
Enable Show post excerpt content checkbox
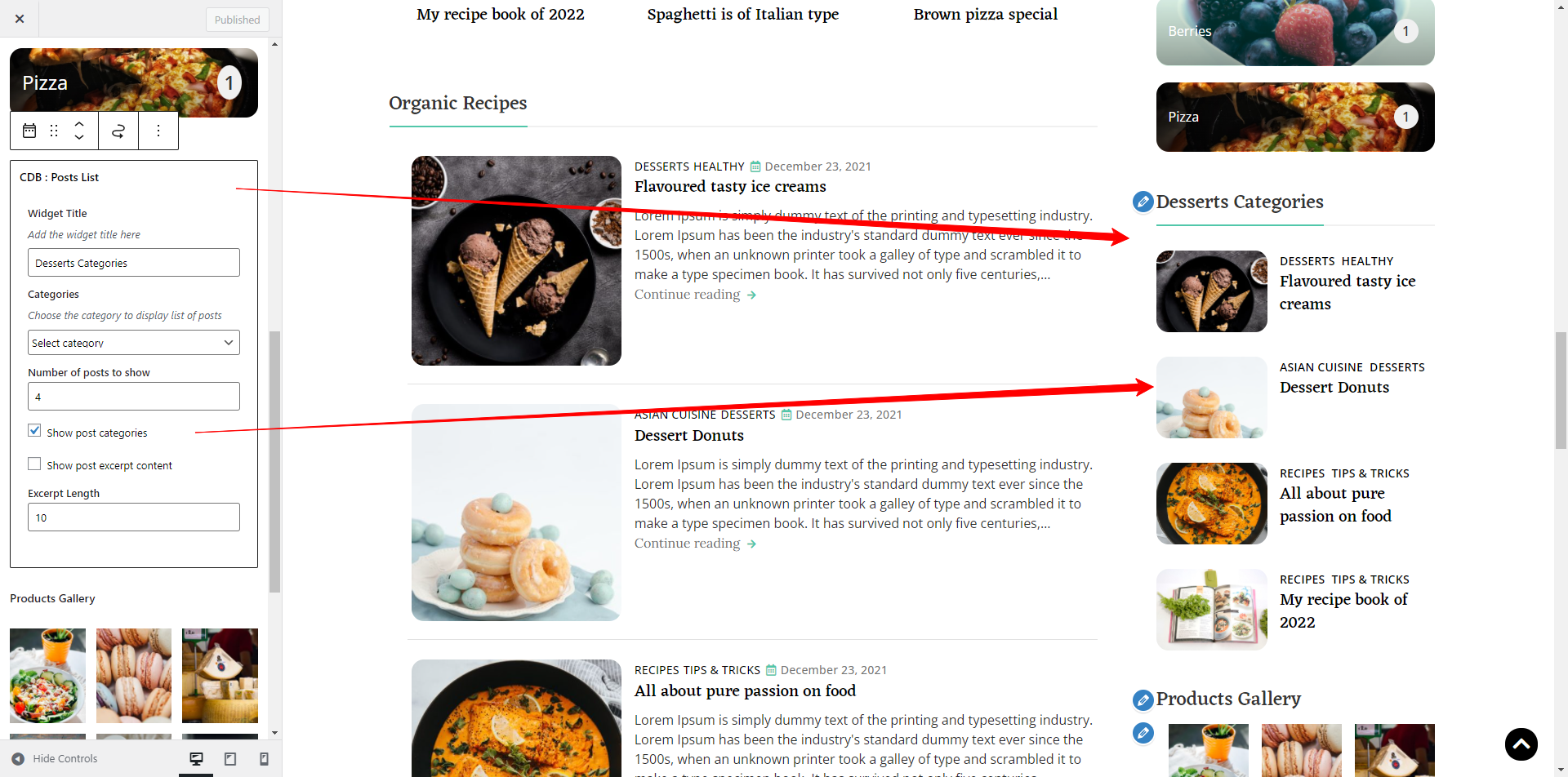[x=34, y=464]
